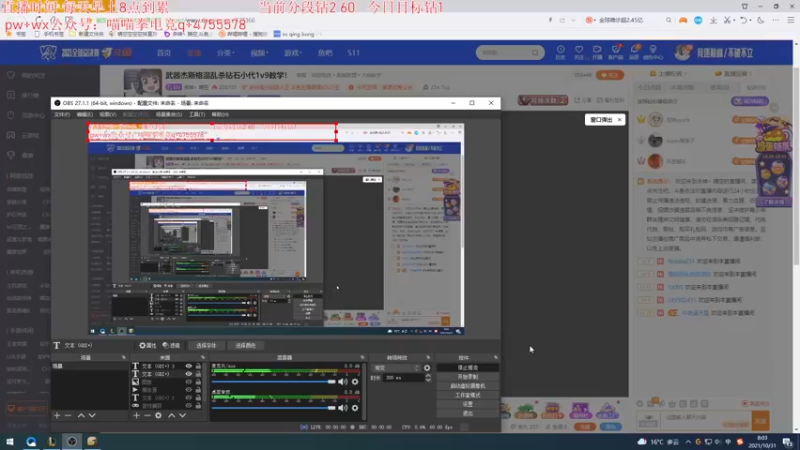
Task: Toggle visibility of the media source row
Action: click(x=189, y=390)
